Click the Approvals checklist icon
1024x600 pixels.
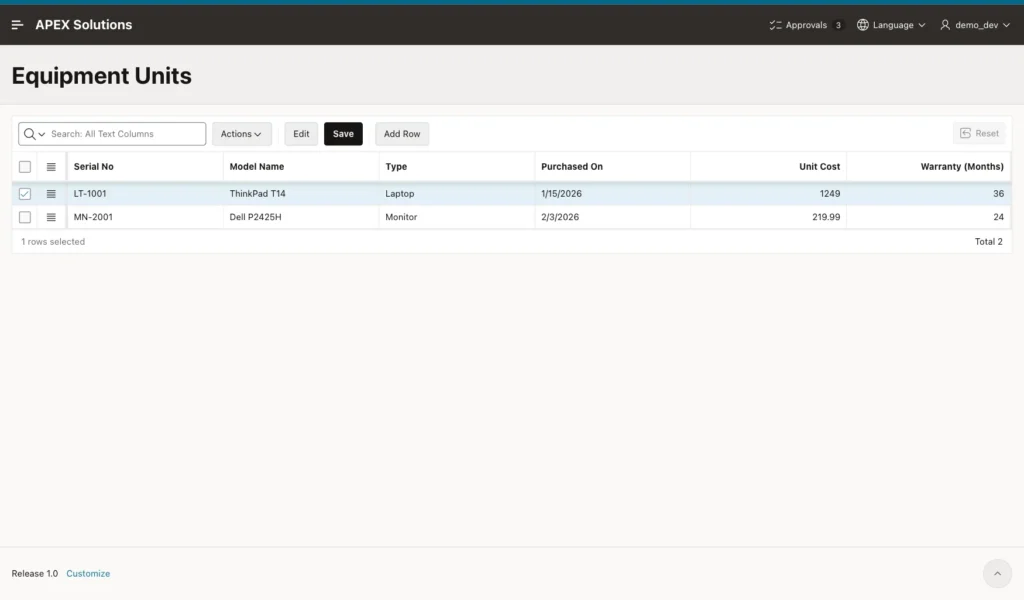point(775,25)
